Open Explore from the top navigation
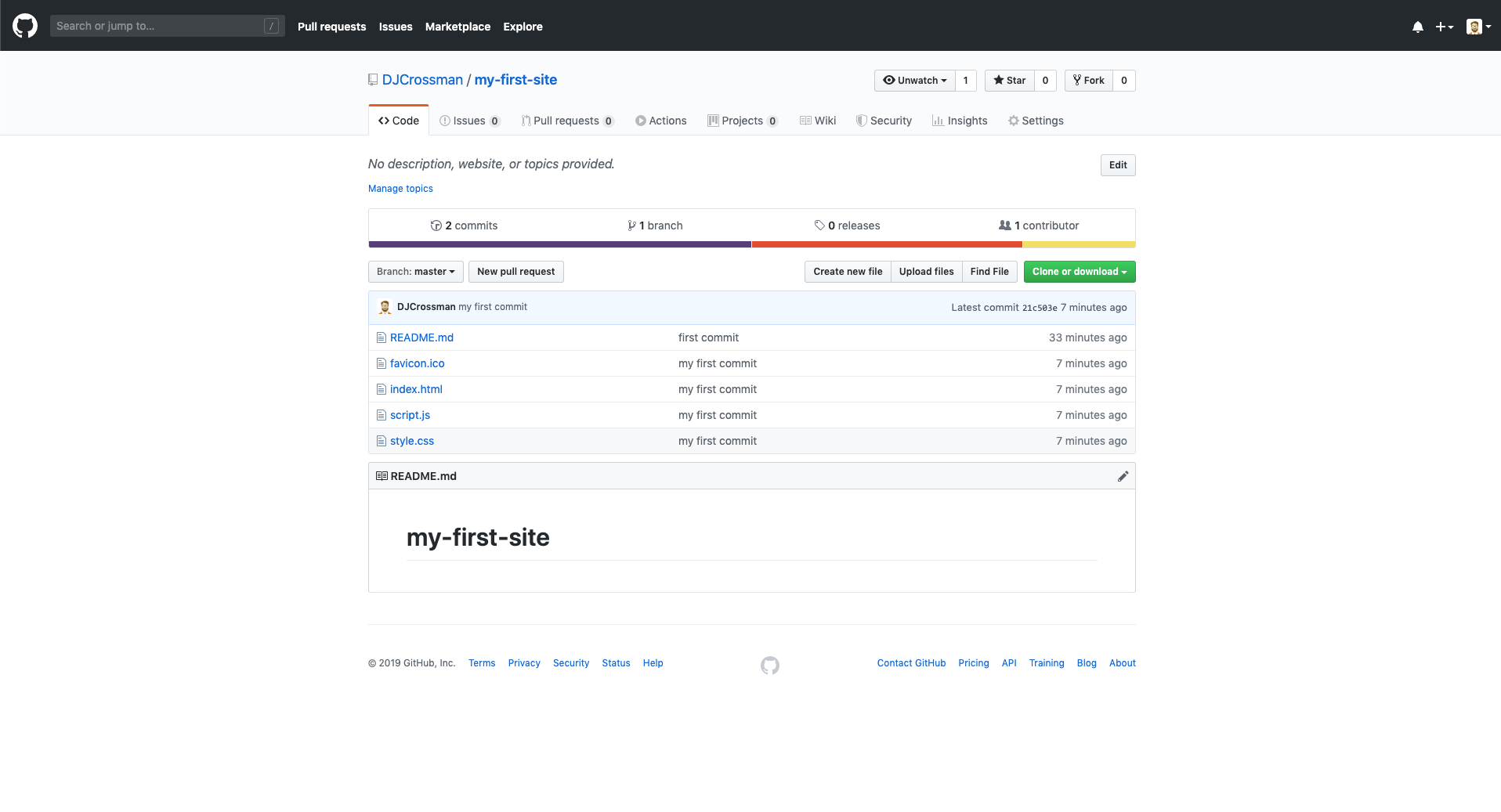1501x812 pixels. click(523, 27)
